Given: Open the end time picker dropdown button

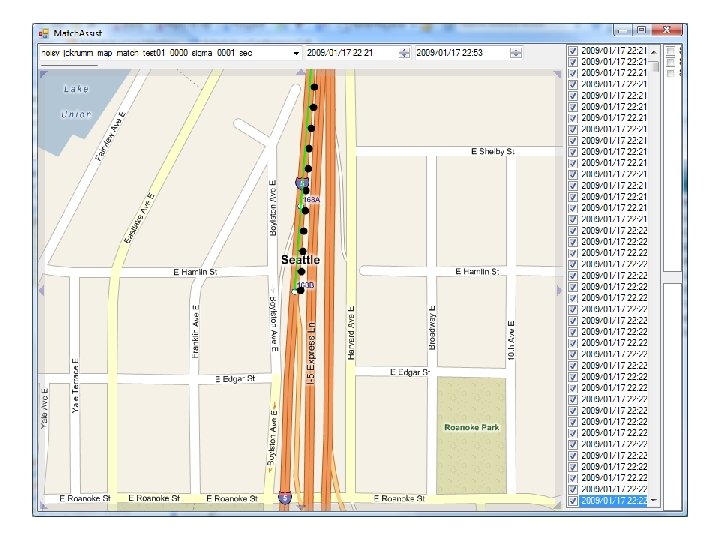Looking at the screenshot, I should (x=516, y=53).
